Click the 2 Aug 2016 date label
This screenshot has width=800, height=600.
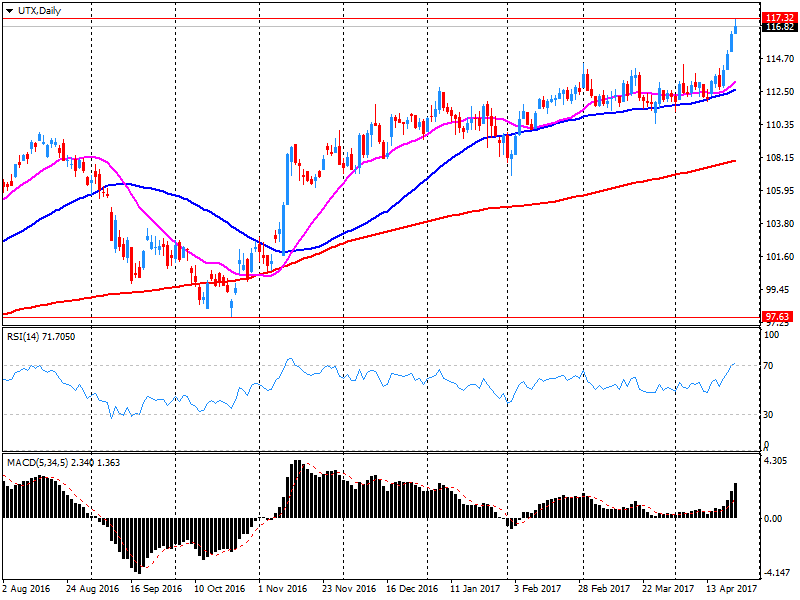pyautogui.click(x=27, y=589)
